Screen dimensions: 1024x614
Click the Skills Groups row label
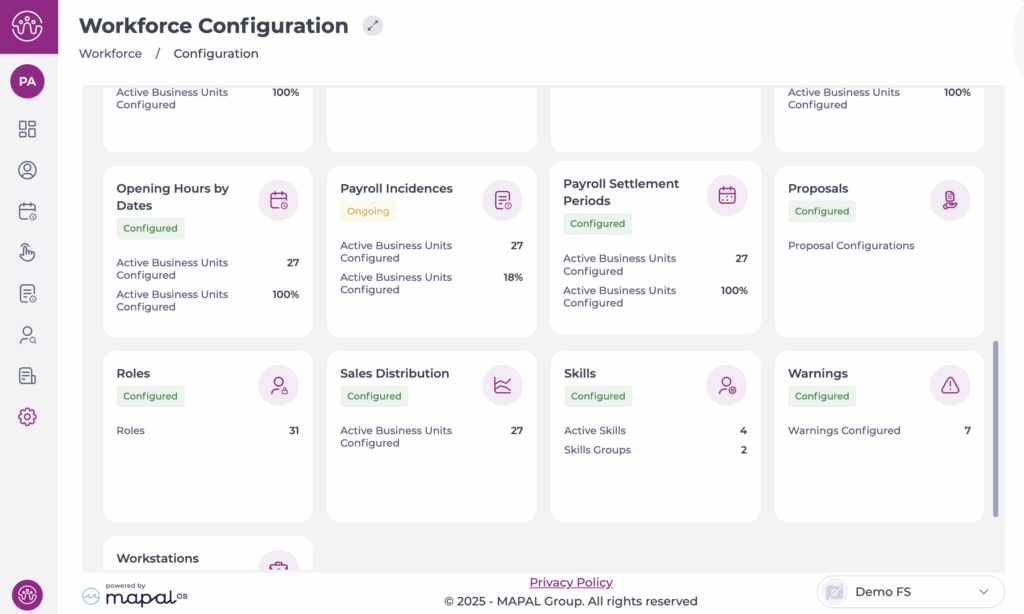(x=598, y=449)
